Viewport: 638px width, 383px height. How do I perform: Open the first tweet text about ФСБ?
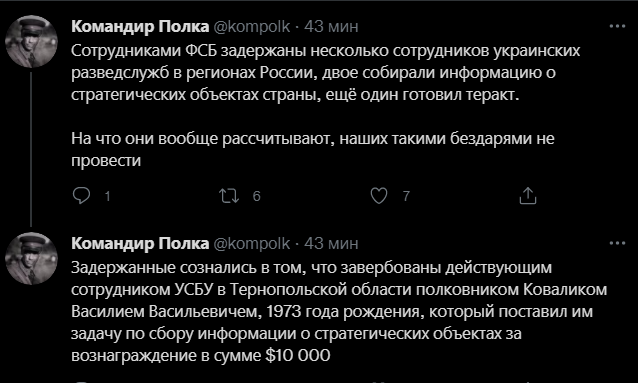pyautogui.click(x=326, y=106)
